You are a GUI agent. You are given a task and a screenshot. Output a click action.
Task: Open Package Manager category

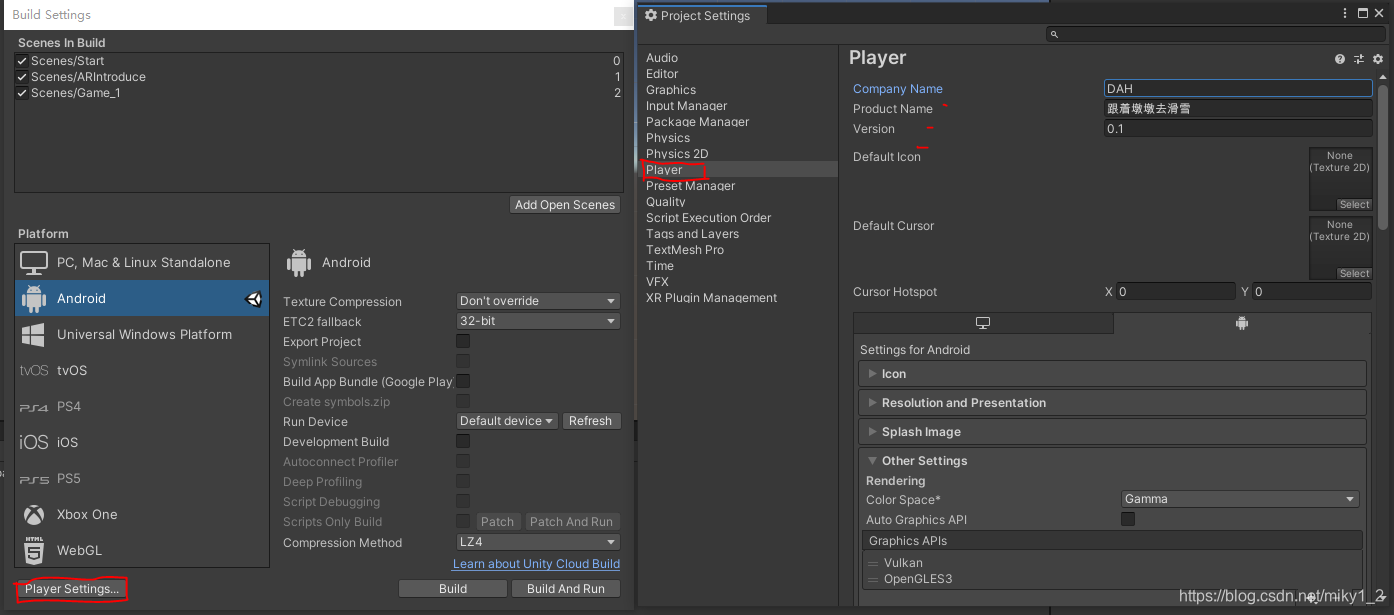tap(697, 122)
